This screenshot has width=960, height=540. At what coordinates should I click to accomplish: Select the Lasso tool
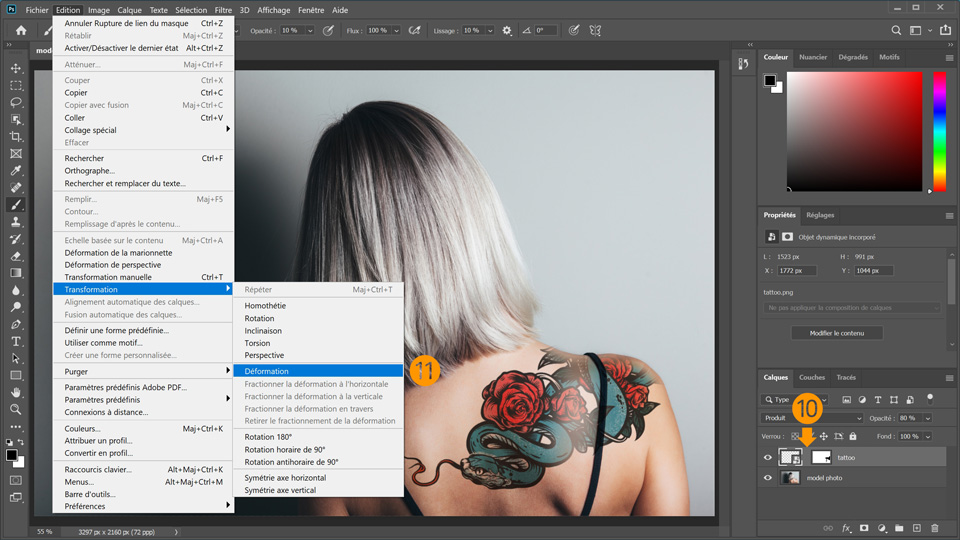pos(16,102)
